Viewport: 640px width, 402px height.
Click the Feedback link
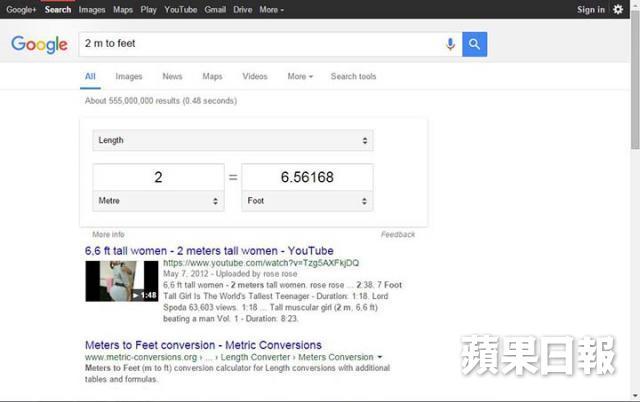click(x=398, y=234)
